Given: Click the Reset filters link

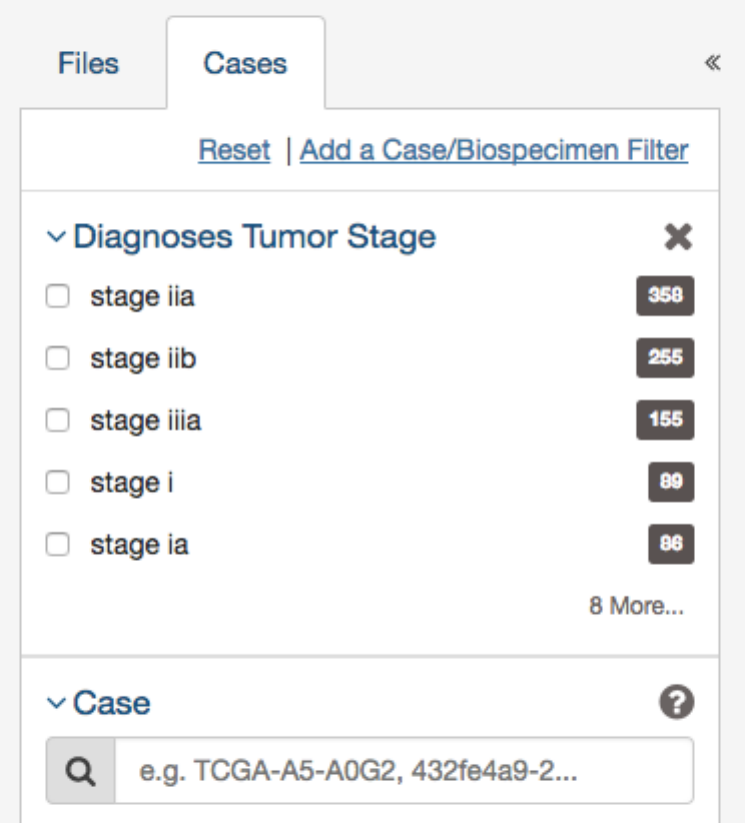Looking at the screenshot, I should 234,150.
